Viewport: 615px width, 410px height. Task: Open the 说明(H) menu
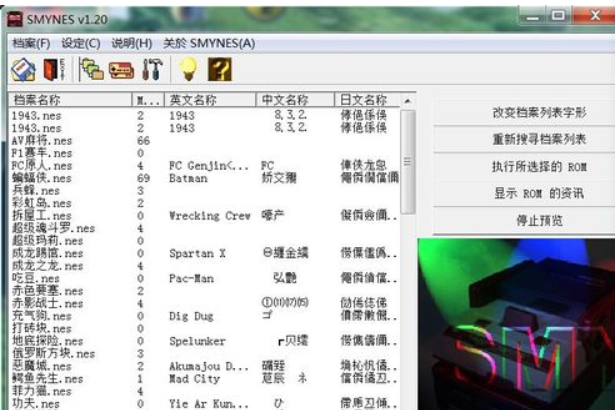[x=132, y=43]
